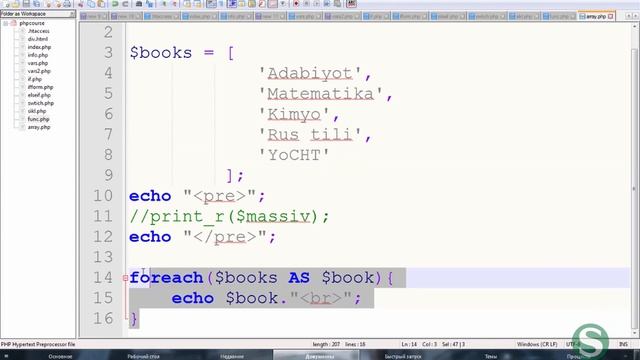Click the green Undo arrow icon
Image resolution: width=640 pixels, height=360 pixels.
115,4
